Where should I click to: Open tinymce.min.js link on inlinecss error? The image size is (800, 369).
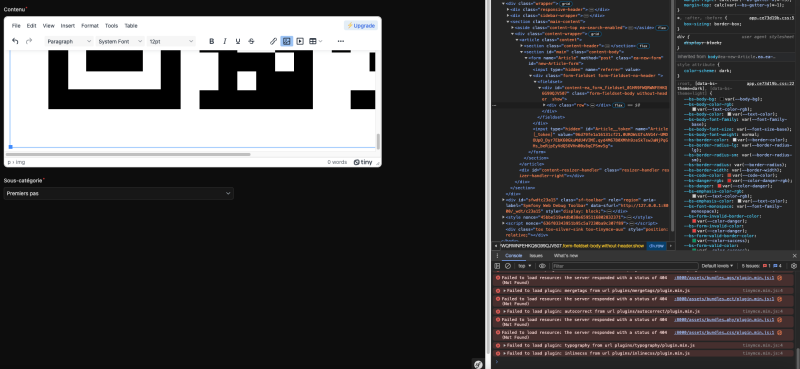762,353
